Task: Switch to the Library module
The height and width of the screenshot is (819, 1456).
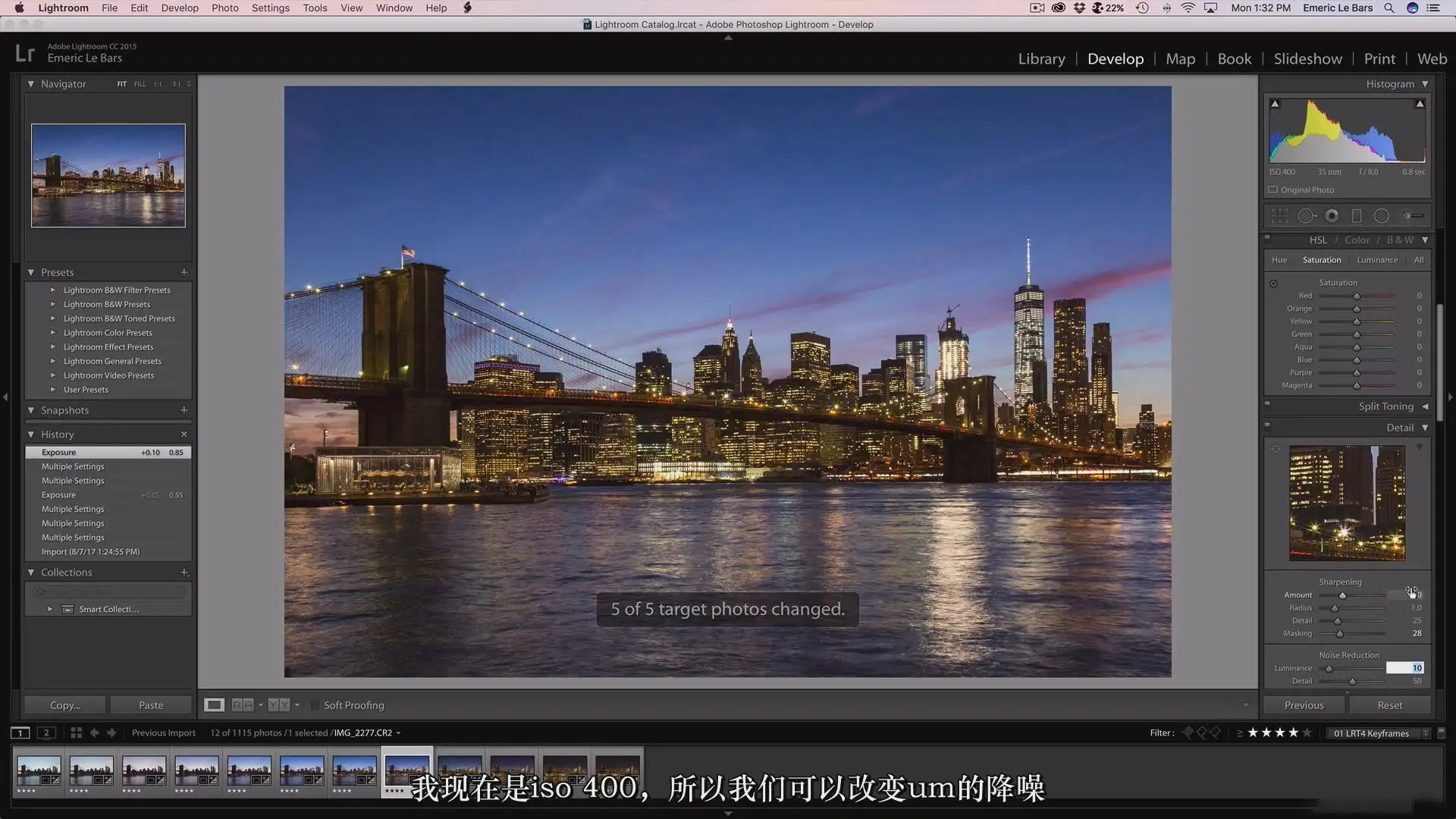Action: pyautogui.click(x=1041, y=59)
